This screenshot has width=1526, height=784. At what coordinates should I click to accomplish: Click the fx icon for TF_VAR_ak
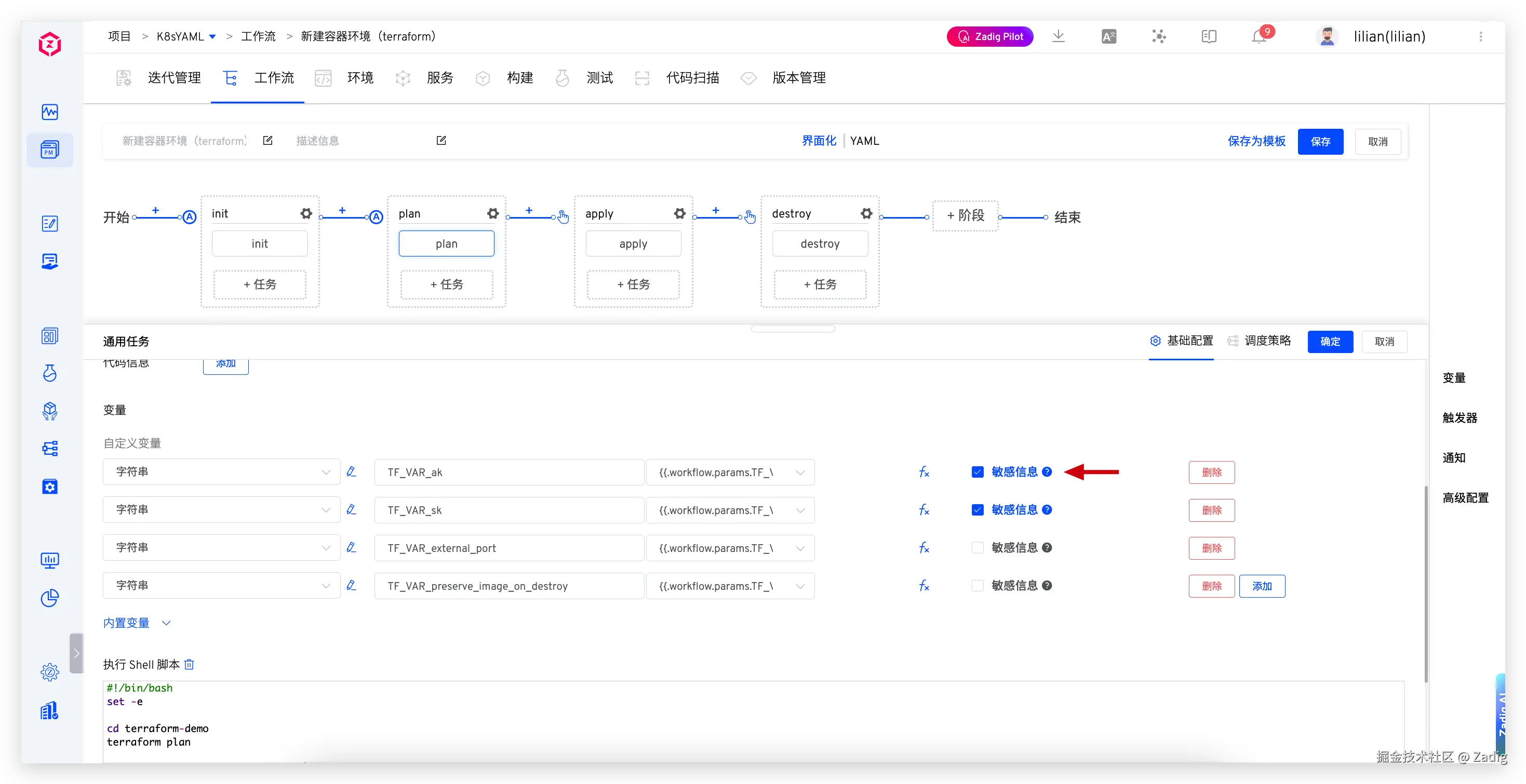pyautogui.click(x=923, y=472)
